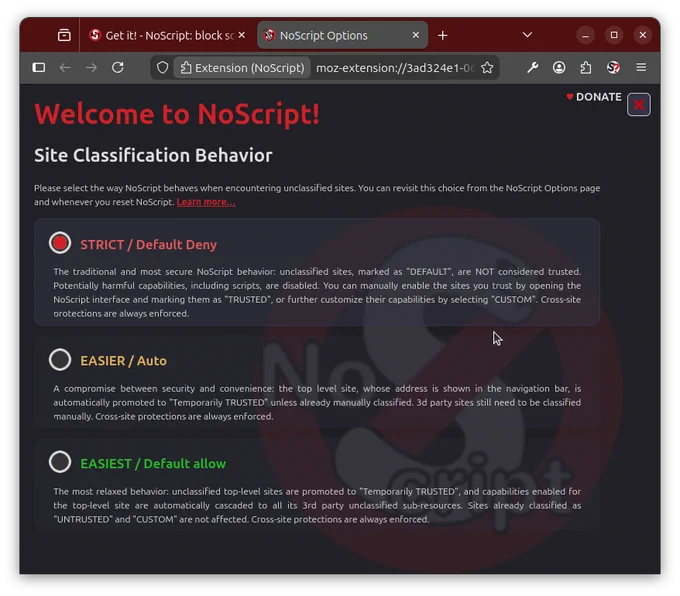Close the welcome panel with red X
Viewport: 680px width, 596px height.
638,105
